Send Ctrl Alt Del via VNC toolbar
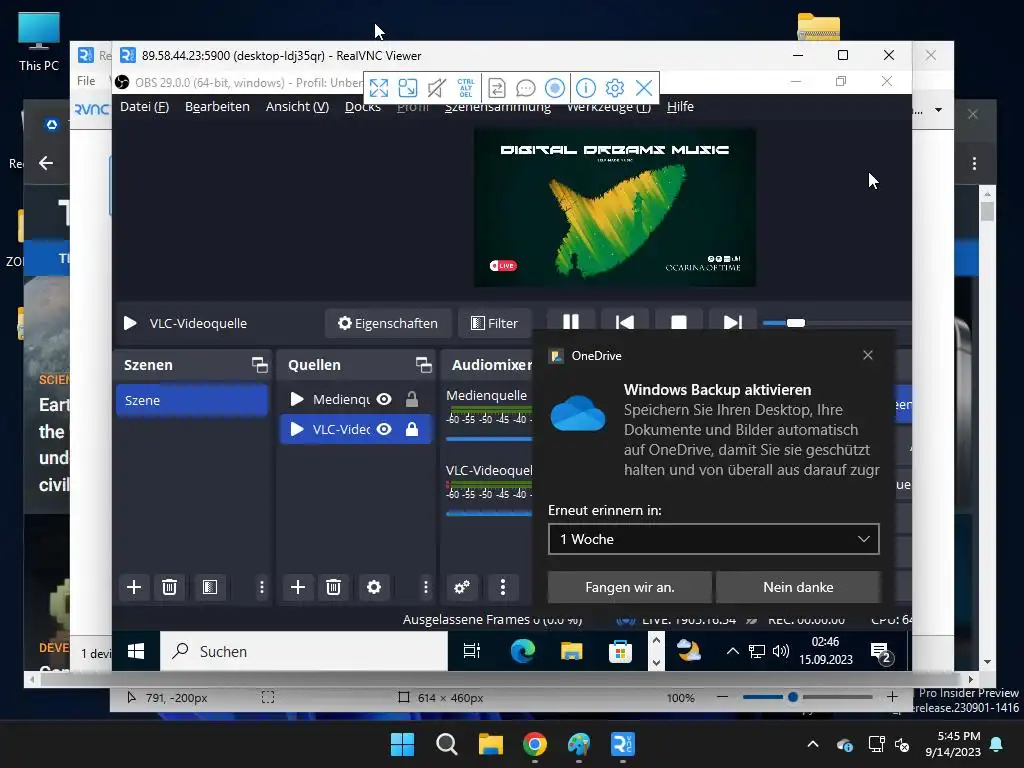 click(x=466, y=88)
